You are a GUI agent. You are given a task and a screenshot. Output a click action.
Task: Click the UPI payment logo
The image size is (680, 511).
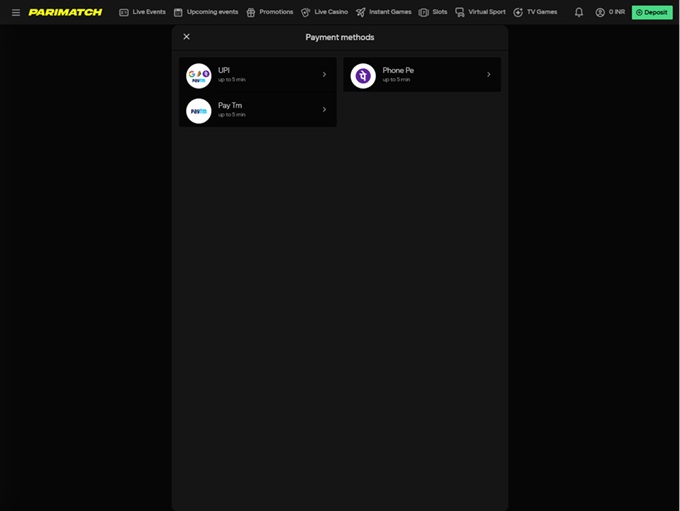[x=199, y=75]
